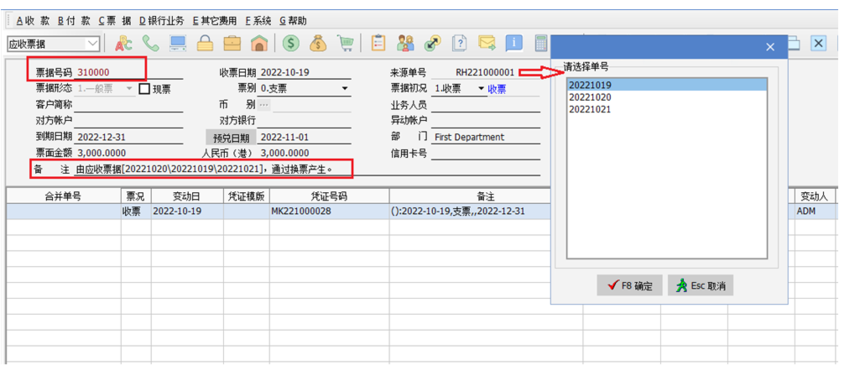
Task: Open the D银行业务 menu
Action: click(x=161, y=21)
